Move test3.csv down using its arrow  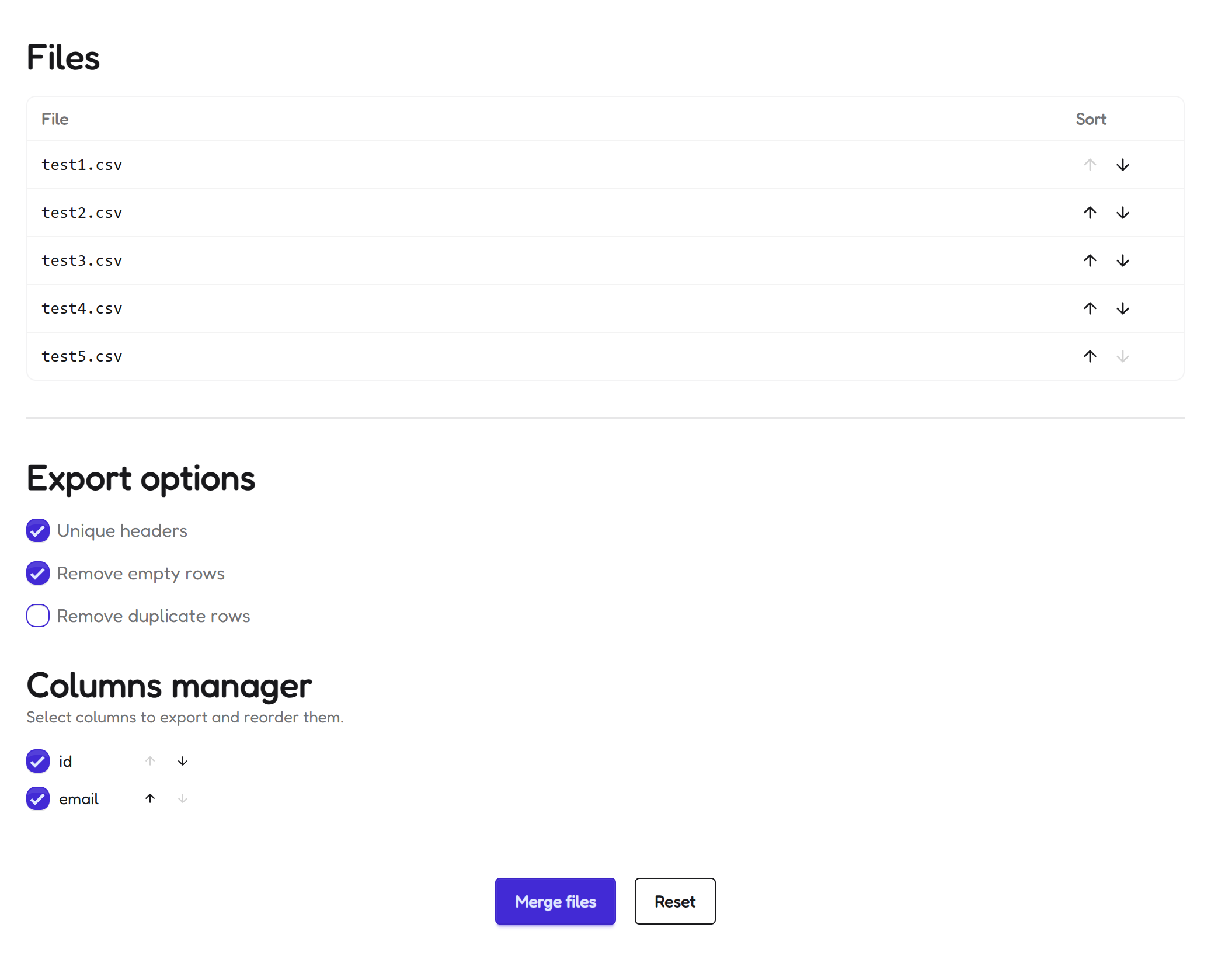[1123, 260]
